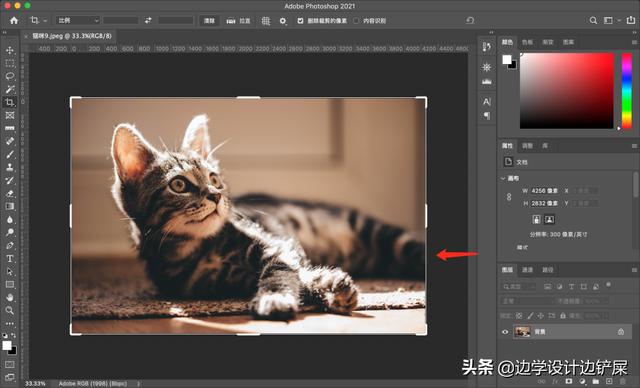Viewport: 640px width, 388px height.
Task: Click the Clear button in options bar
Action: tap(209, 20)
